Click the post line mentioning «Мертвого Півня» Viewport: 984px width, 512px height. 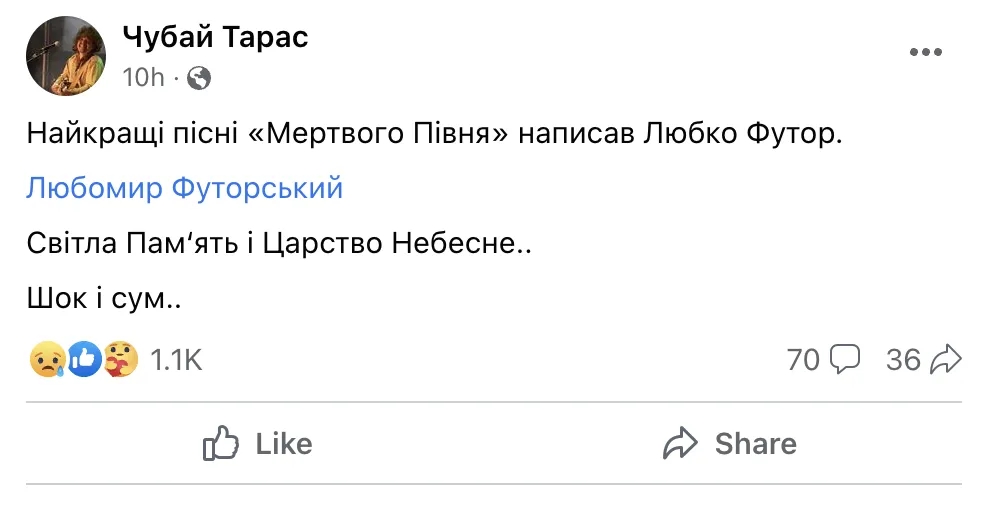click(x=434, y=134)
